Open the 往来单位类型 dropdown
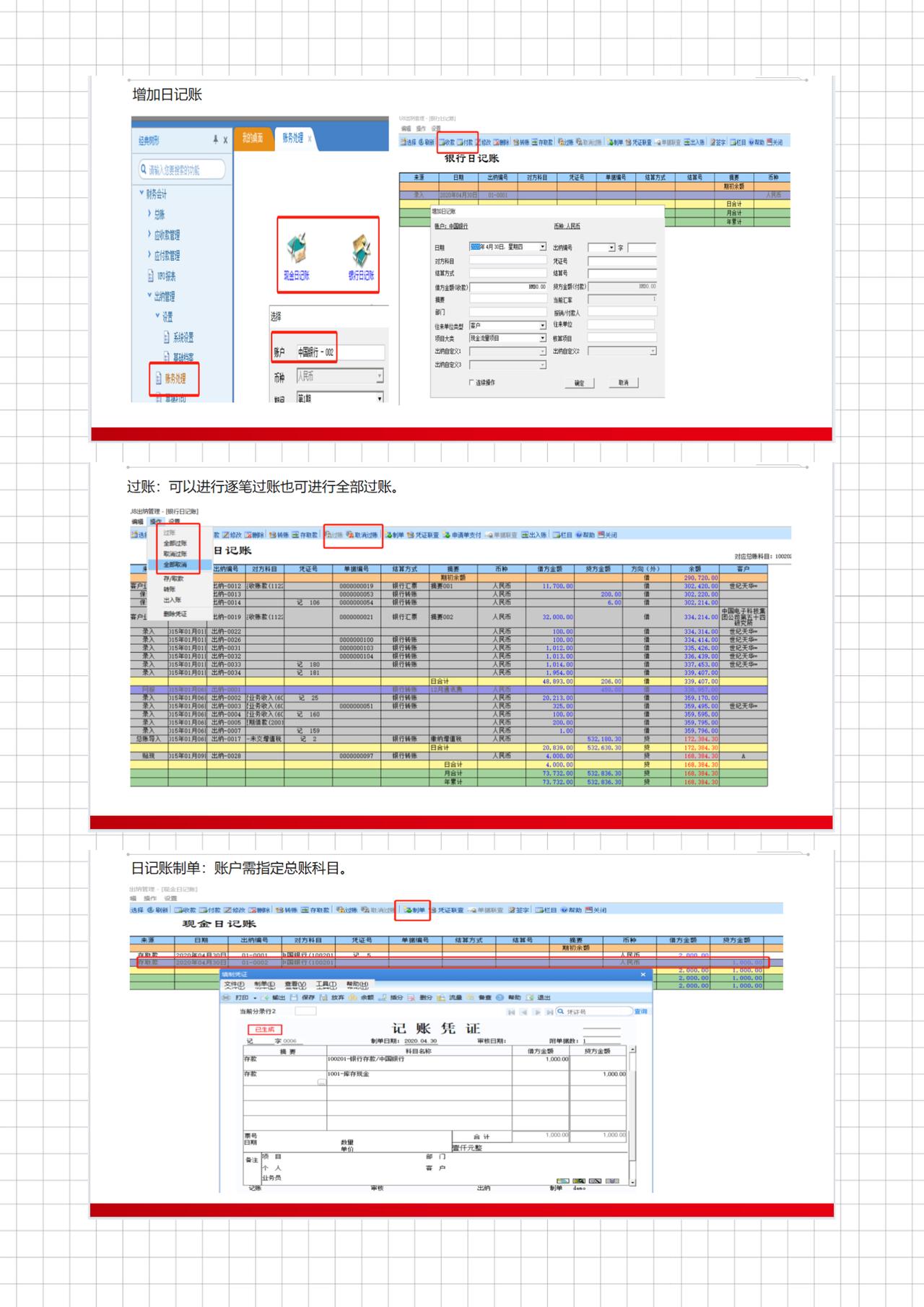The width and height of the screenshot is (924, 1307). [x=543, y=326]
